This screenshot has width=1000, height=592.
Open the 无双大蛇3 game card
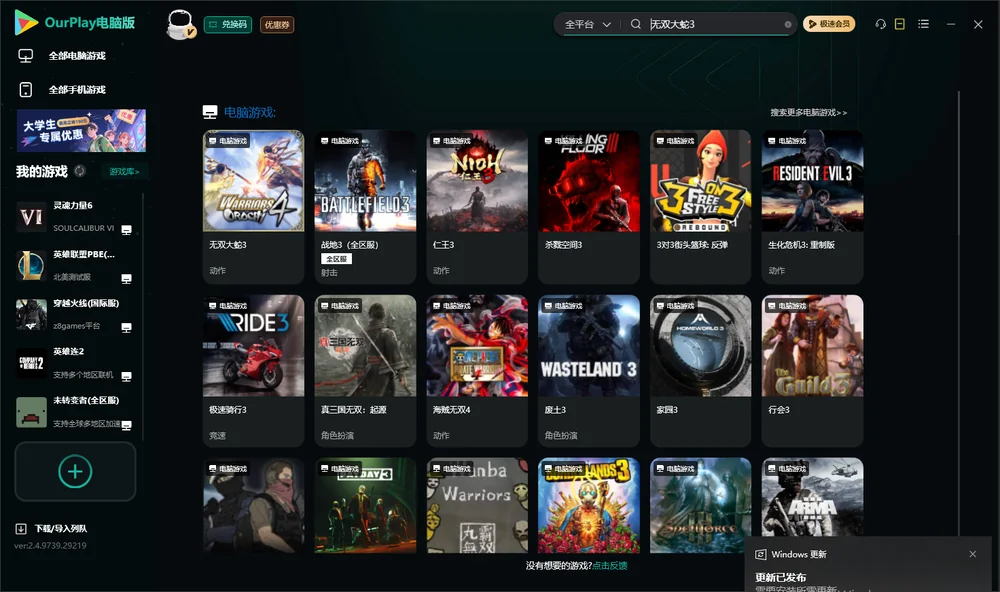253,207
